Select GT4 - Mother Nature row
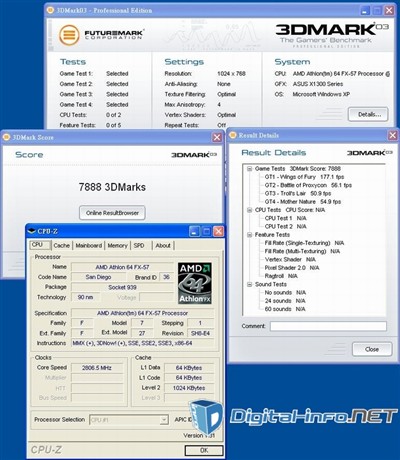This screenshot has height=460, width=400. [303, 202]
